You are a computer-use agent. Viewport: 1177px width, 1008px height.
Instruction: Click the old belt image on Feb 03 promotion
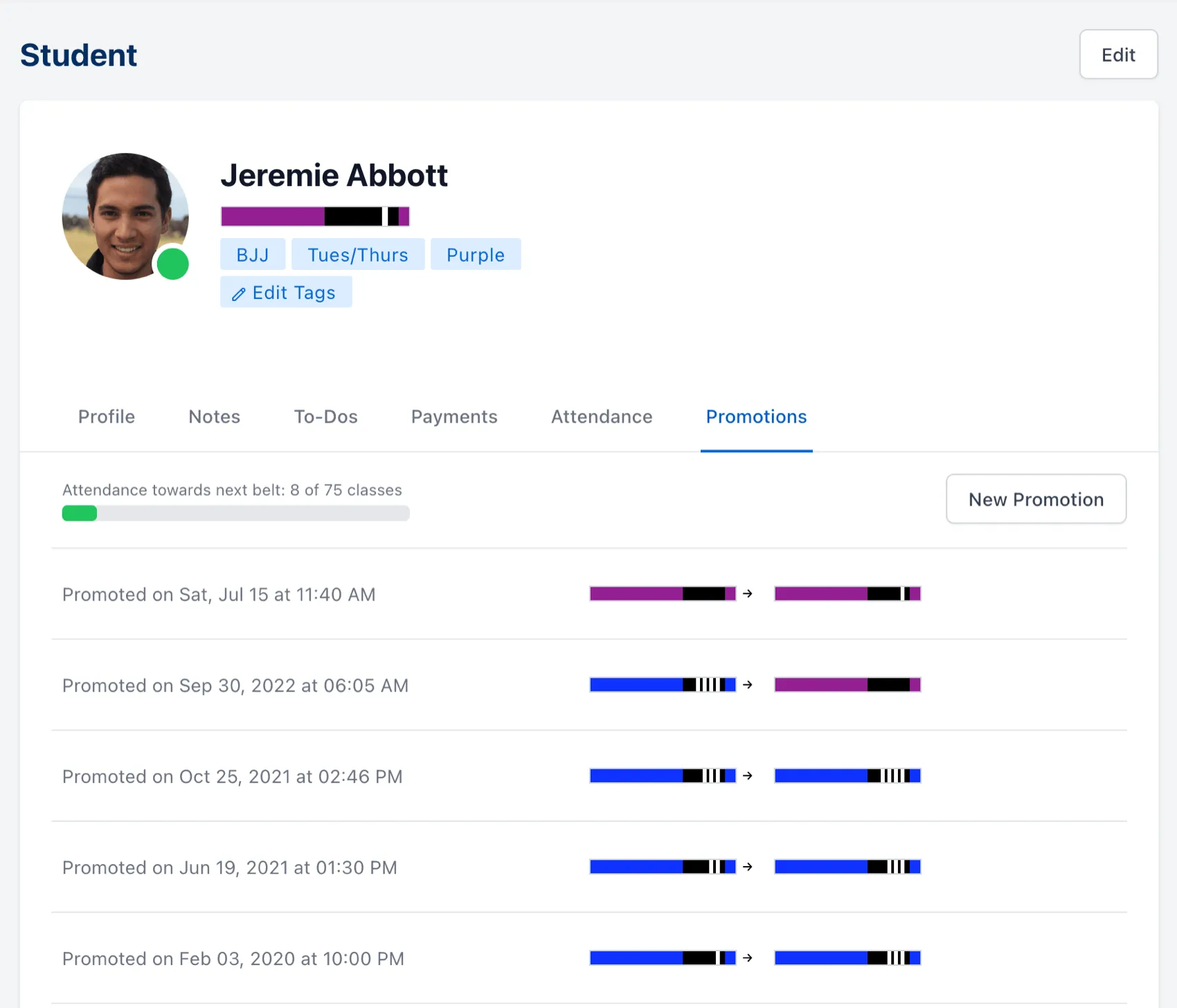tap(661, 958)
